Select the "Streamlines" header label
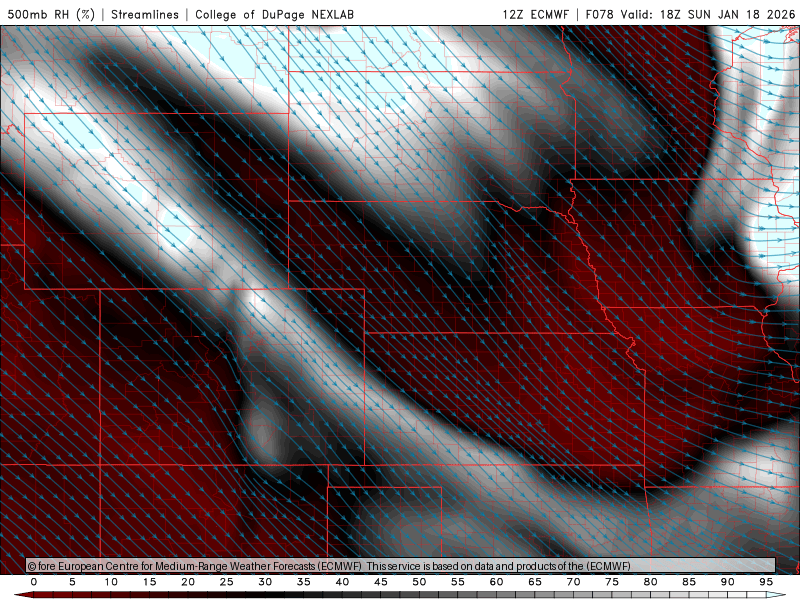800x600 pixels. pos(145,14)
